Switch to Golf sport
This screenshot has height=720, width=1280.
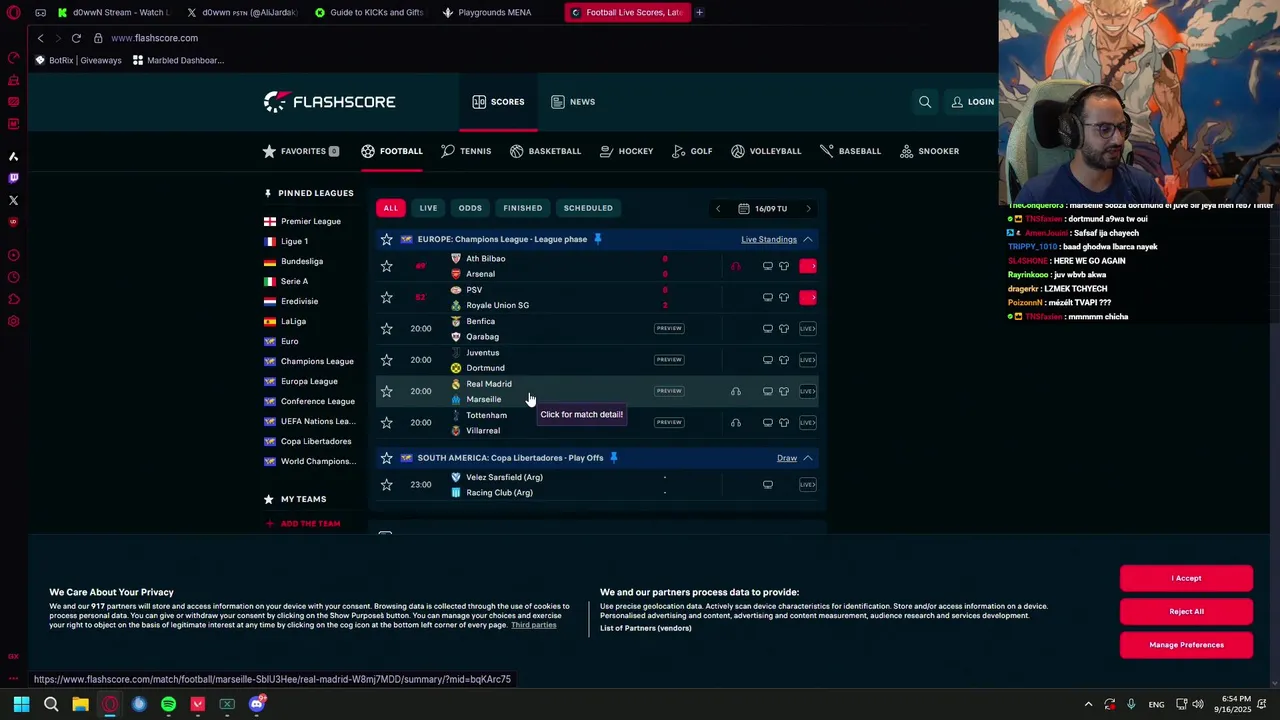point(692,151)
